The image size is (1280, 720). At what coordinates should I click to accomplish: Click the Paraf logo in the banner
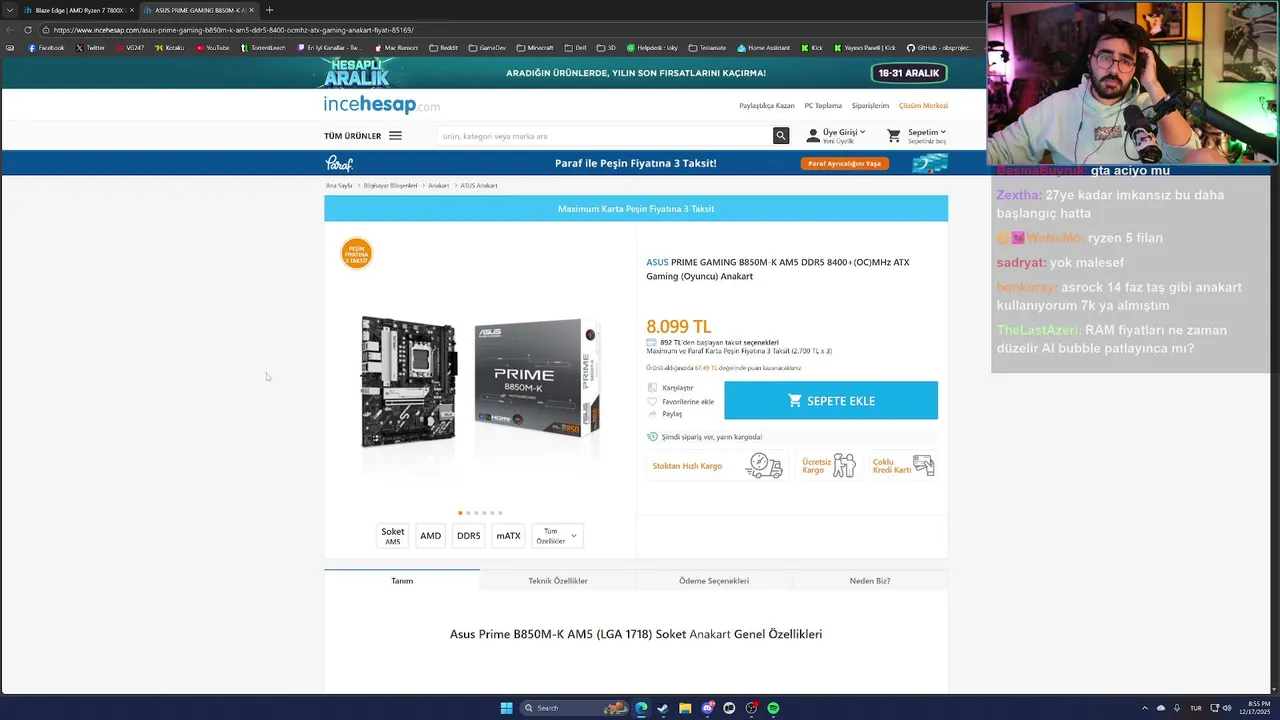tap(339, 163)
